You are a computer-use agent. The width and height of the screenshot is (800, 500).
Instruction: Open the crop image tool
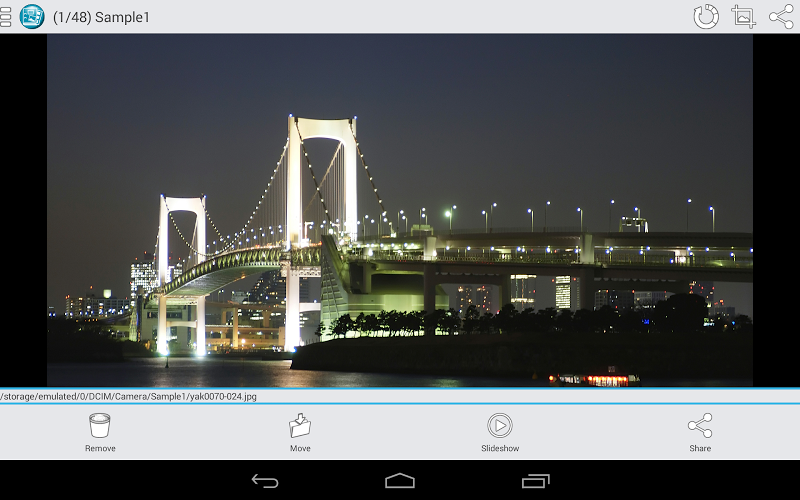743,16
